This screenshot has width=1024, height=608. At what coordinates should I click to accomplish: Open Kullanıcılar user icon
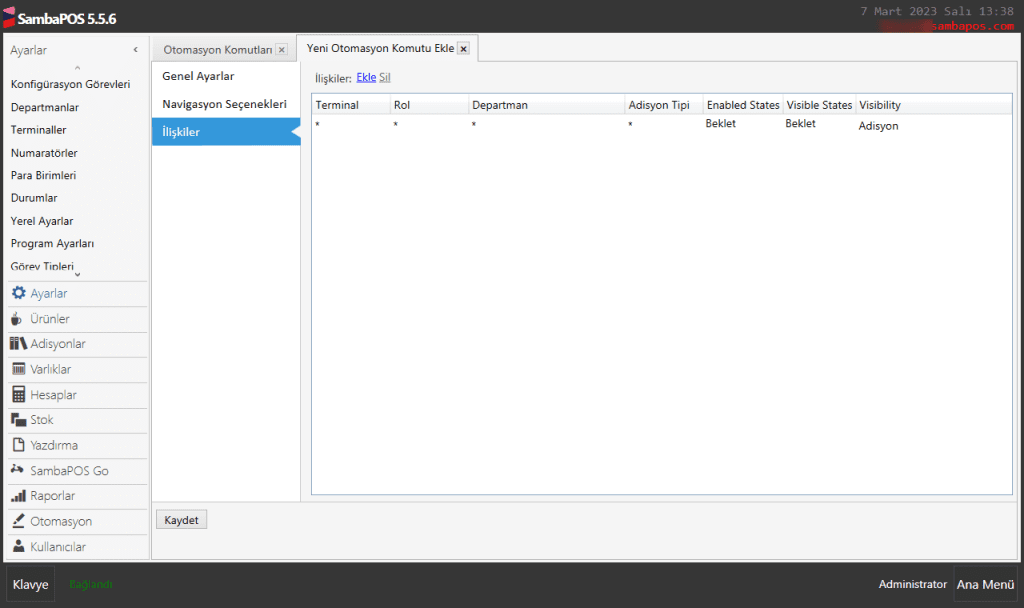point(18,547)
